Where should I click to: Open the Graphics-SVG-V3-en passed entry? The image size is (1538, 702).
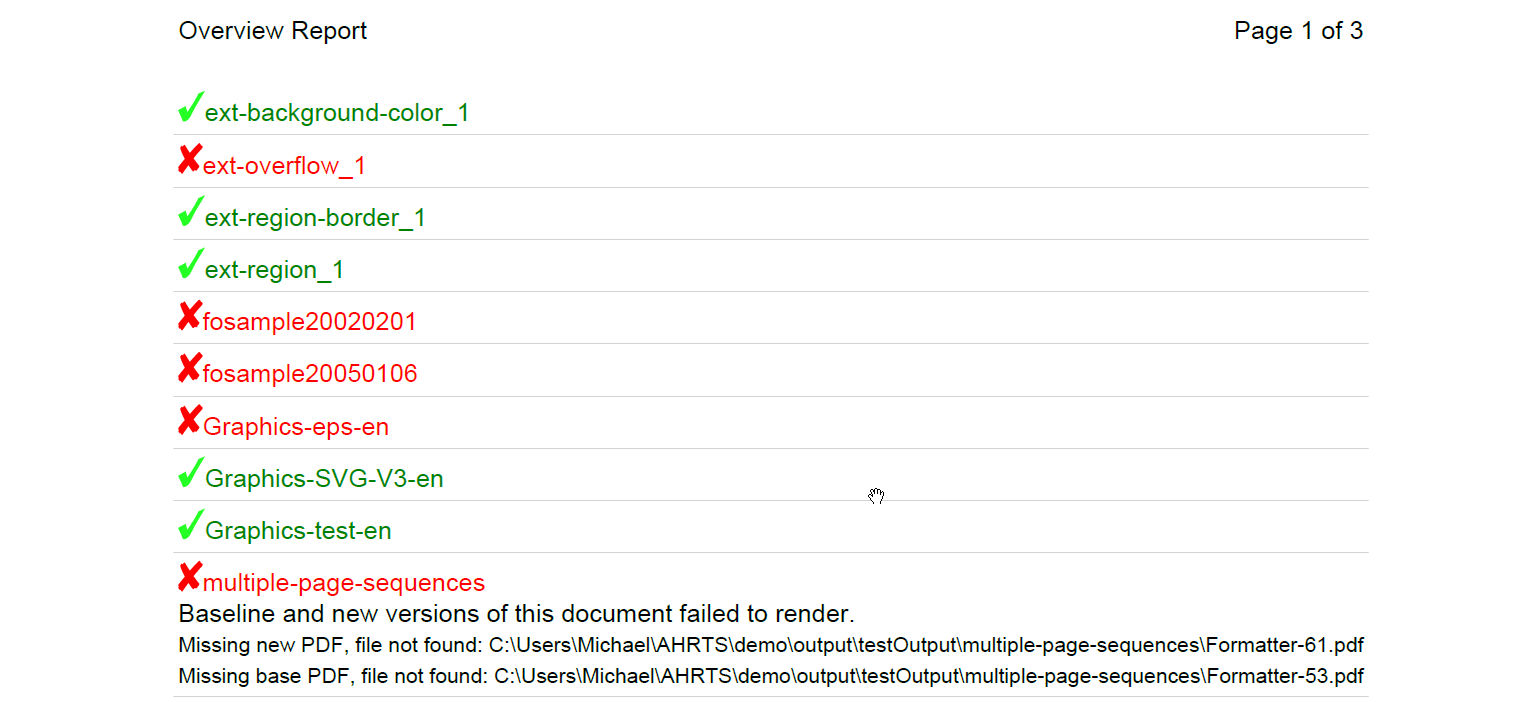(324, 479)
